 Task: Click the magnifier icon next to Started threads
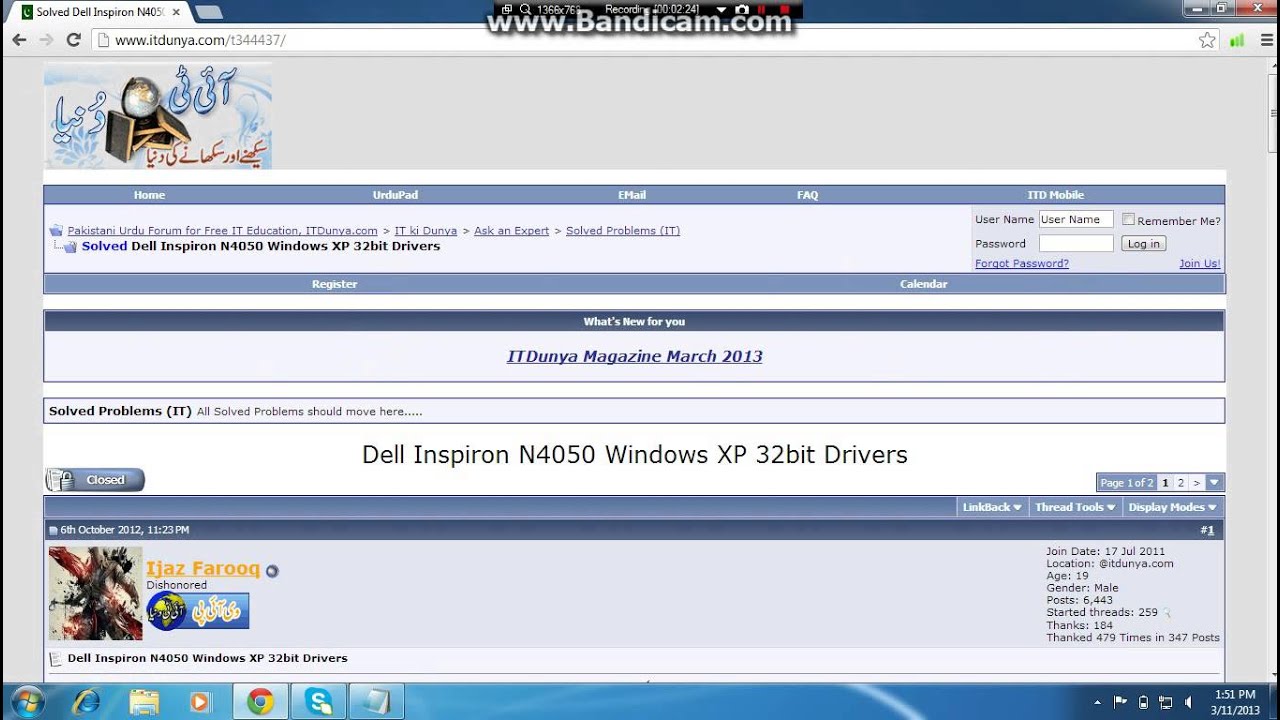click(1166, 613)
